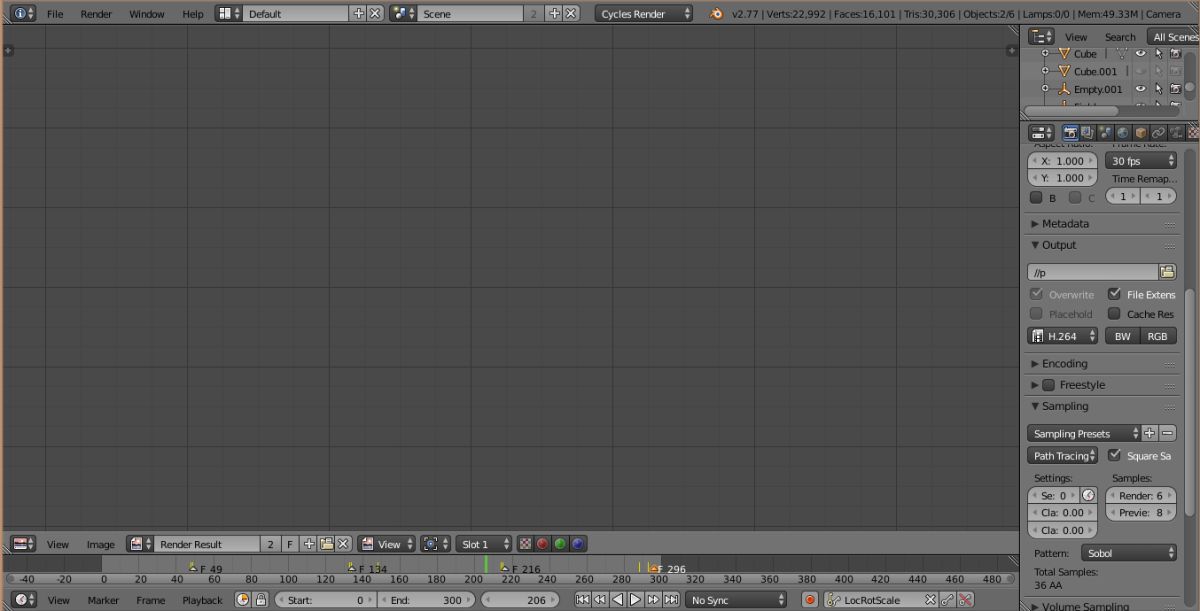Remove the LocRotScale keying set

point(930,600)
